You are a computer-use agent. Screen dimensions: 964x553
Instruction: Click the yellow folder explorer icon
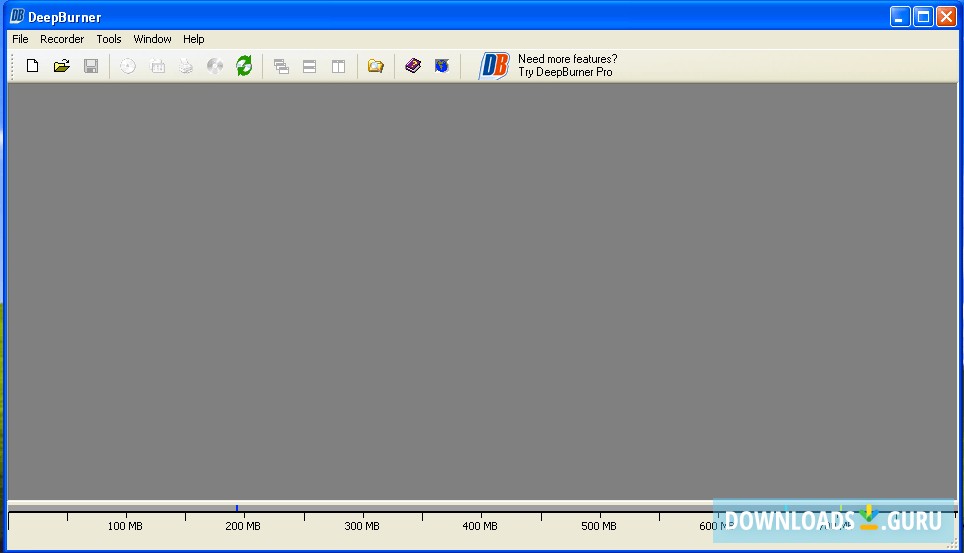376,66
